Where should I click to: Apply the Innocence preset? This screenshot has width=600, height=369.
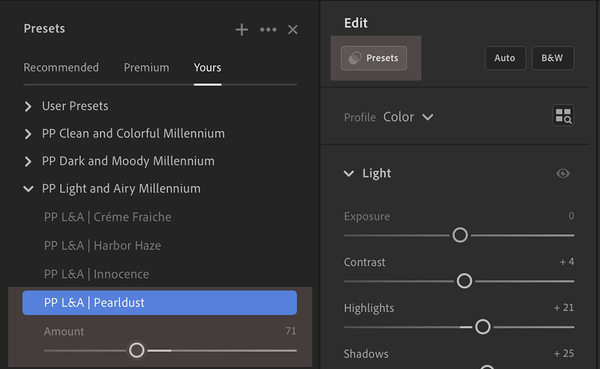(96, 274)
